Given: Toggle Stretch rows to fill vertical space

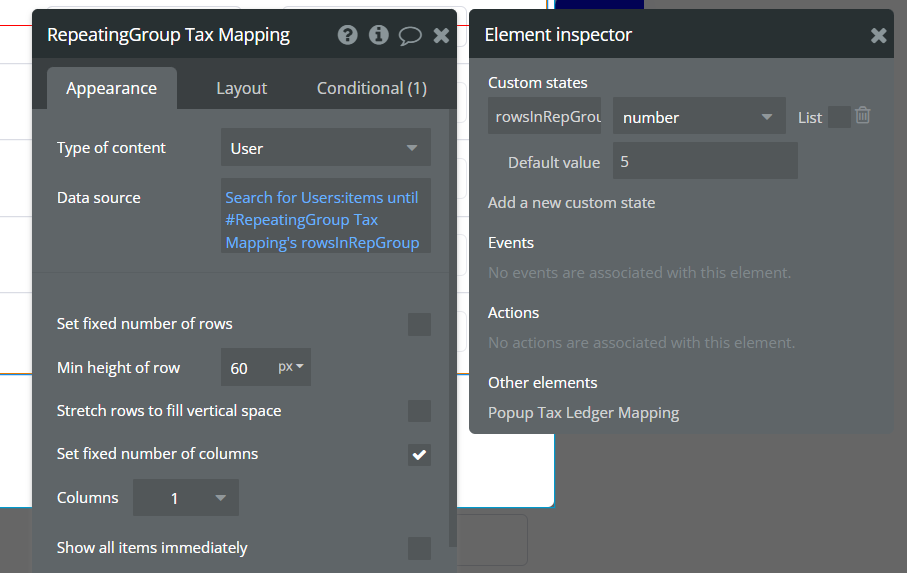Looking at the screenshot, I should (x=419, y=411).
